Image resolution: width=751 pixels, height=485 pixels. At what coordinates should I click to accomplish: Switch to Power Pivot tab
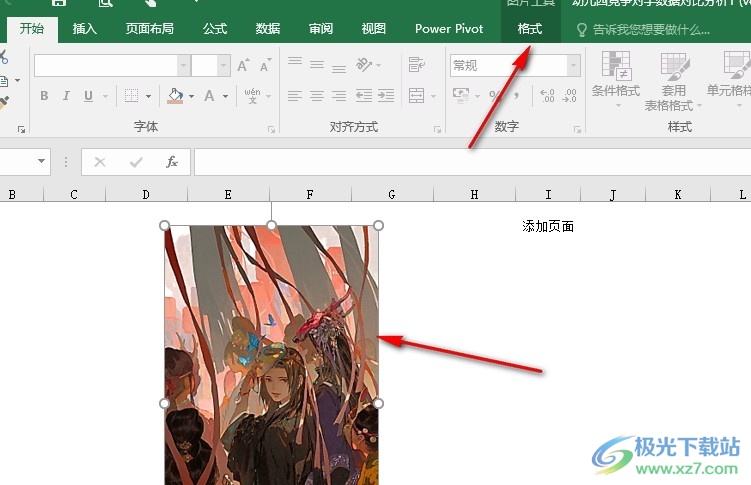coord(449,29)
